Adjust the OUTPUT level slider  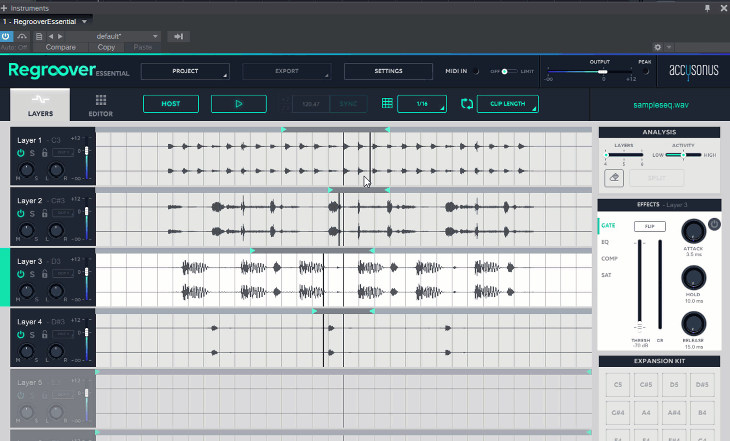point(602,72)
